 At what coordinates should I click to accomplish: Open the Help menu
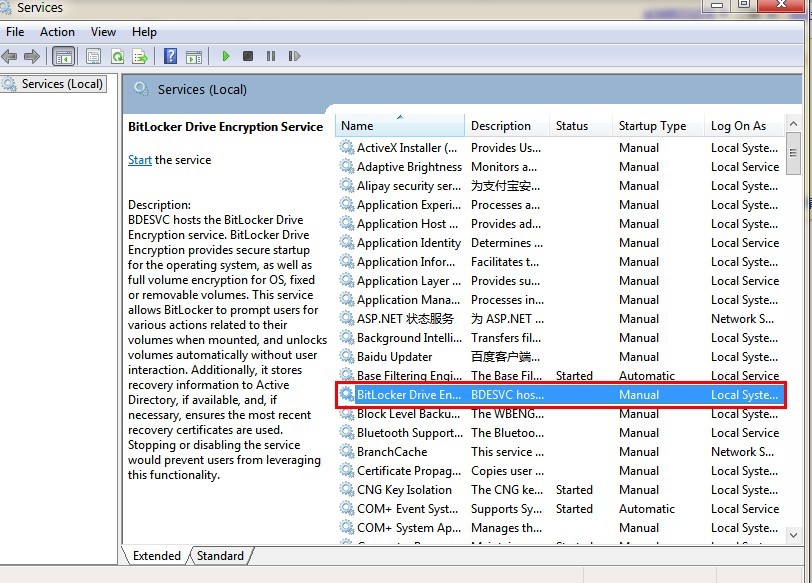pyautogui.click(x=144, y=32)
